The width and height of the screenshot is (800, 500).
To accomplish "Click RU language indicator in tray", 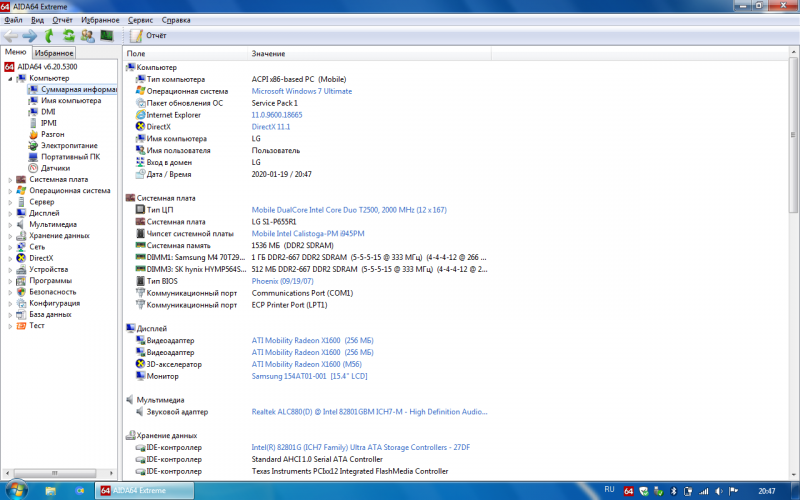I will [609, 490].
